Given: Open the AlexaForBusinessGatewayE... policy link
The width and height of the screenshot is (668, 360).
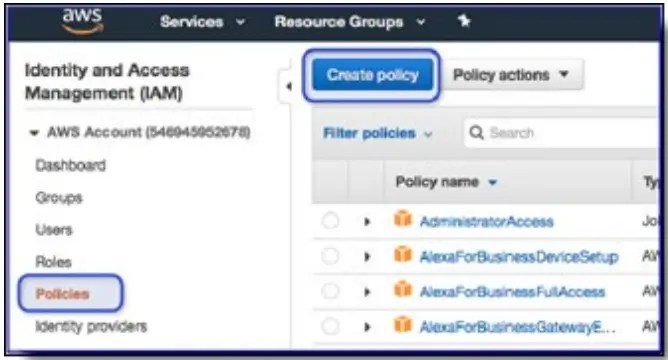Looking at the screenshot, I should (x=518, y=327).
